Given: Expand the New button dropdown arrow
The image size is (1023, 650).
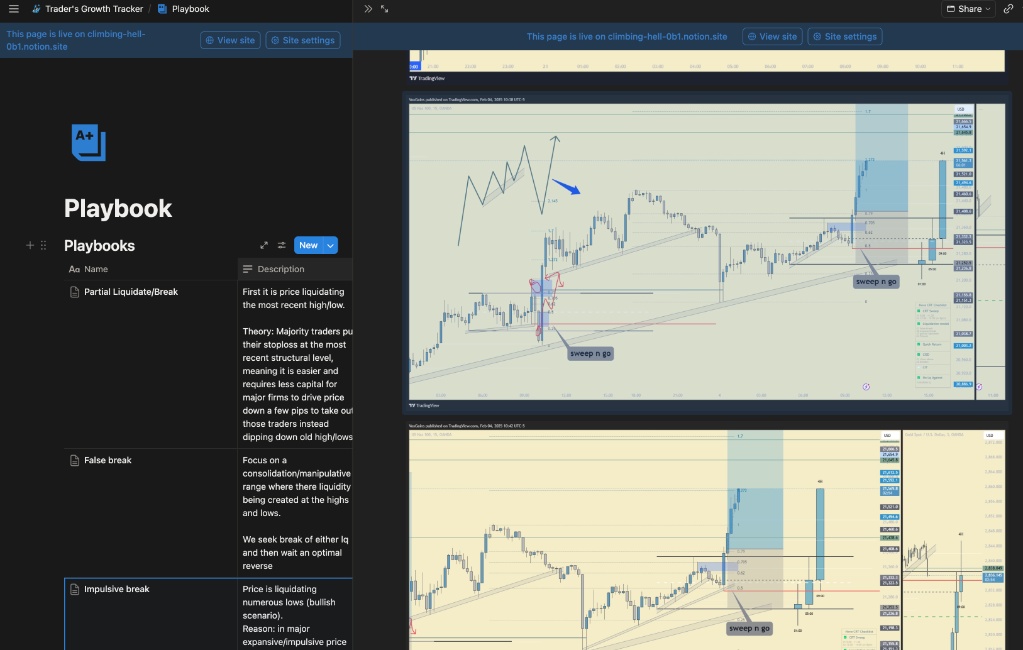Looking at the screenshot, I should click(331, 245).
